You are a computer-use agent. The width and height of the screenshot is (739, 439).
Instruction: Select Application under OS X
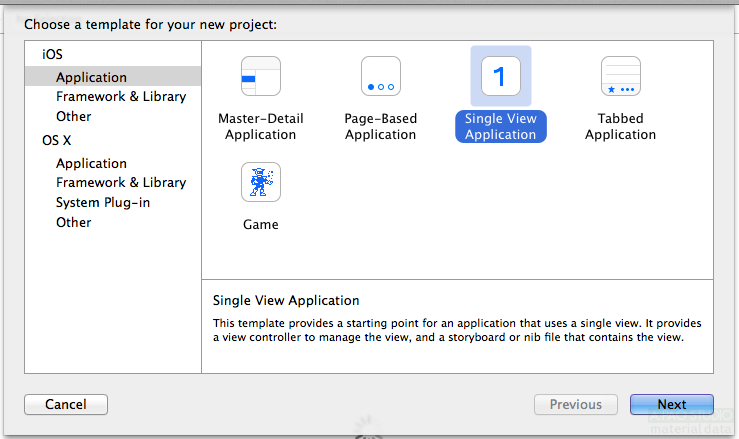[x=91, y=163]
